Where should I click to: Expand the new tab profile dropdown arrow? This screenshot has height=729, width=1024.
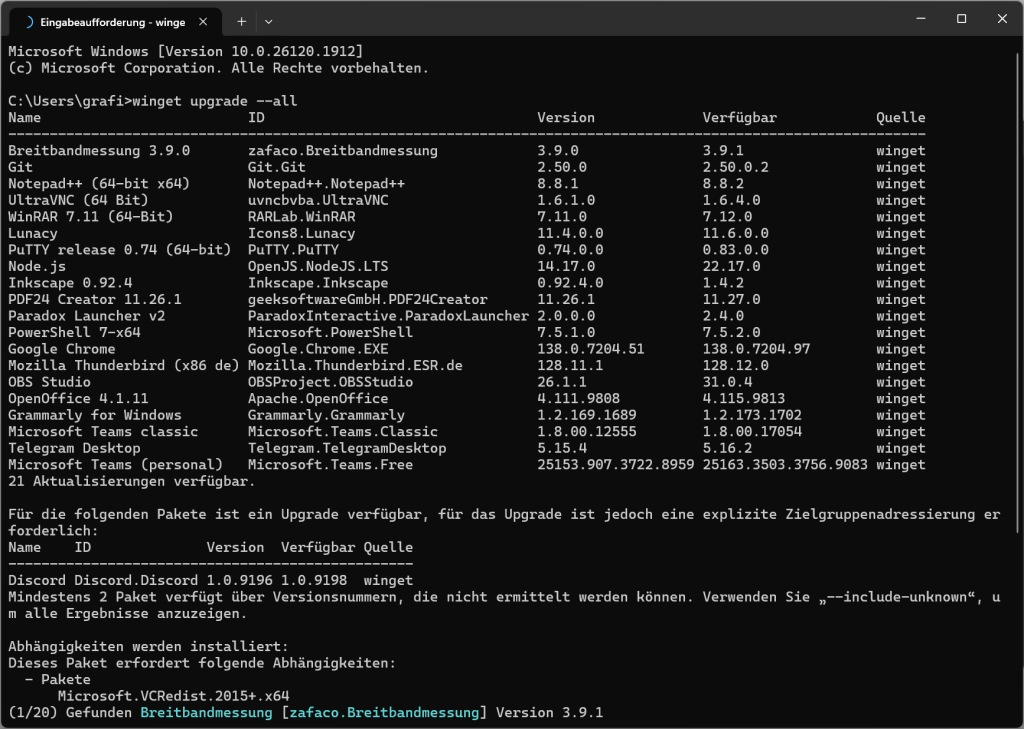[268, 22]
